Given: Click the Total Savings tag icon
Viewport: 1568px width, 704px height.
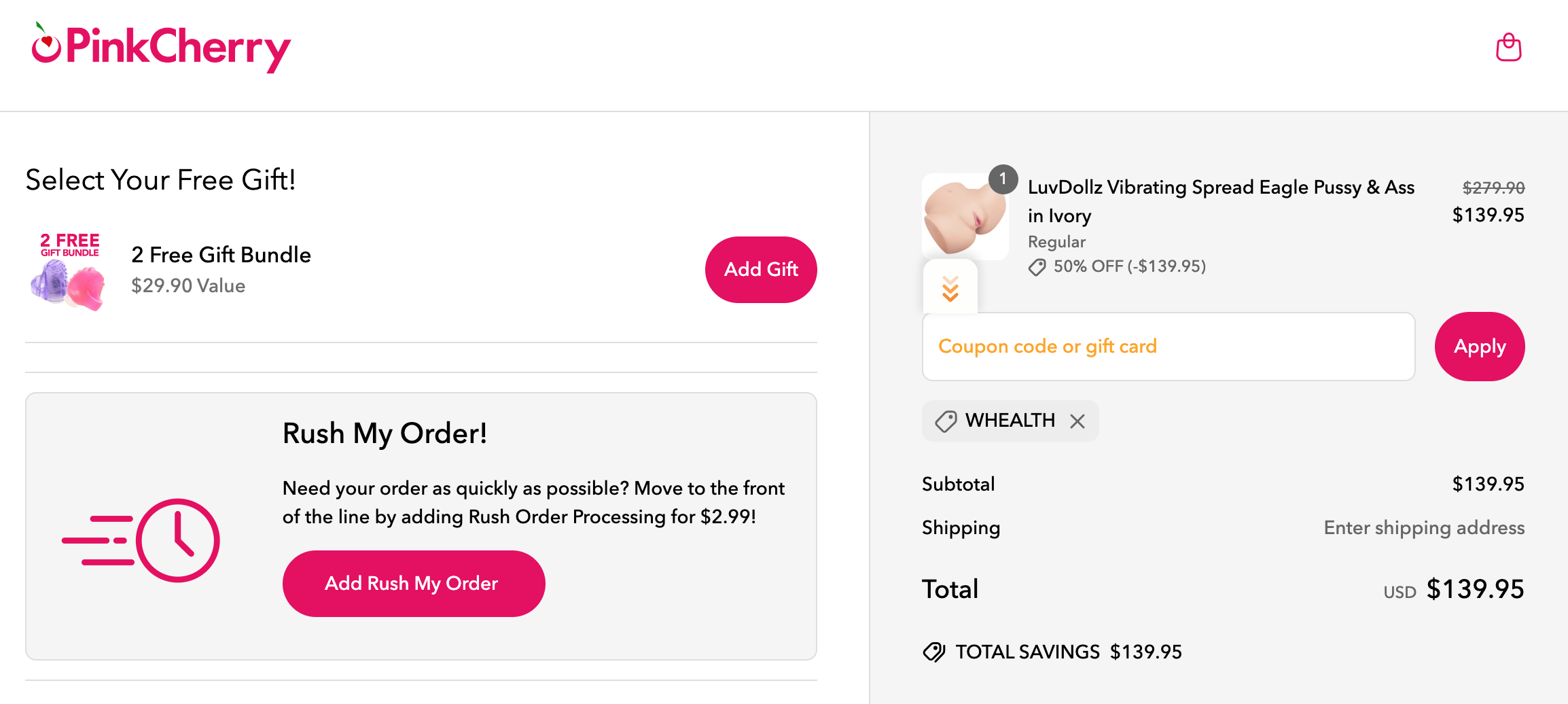Looking at the screenshot, I should pos(934,652).
